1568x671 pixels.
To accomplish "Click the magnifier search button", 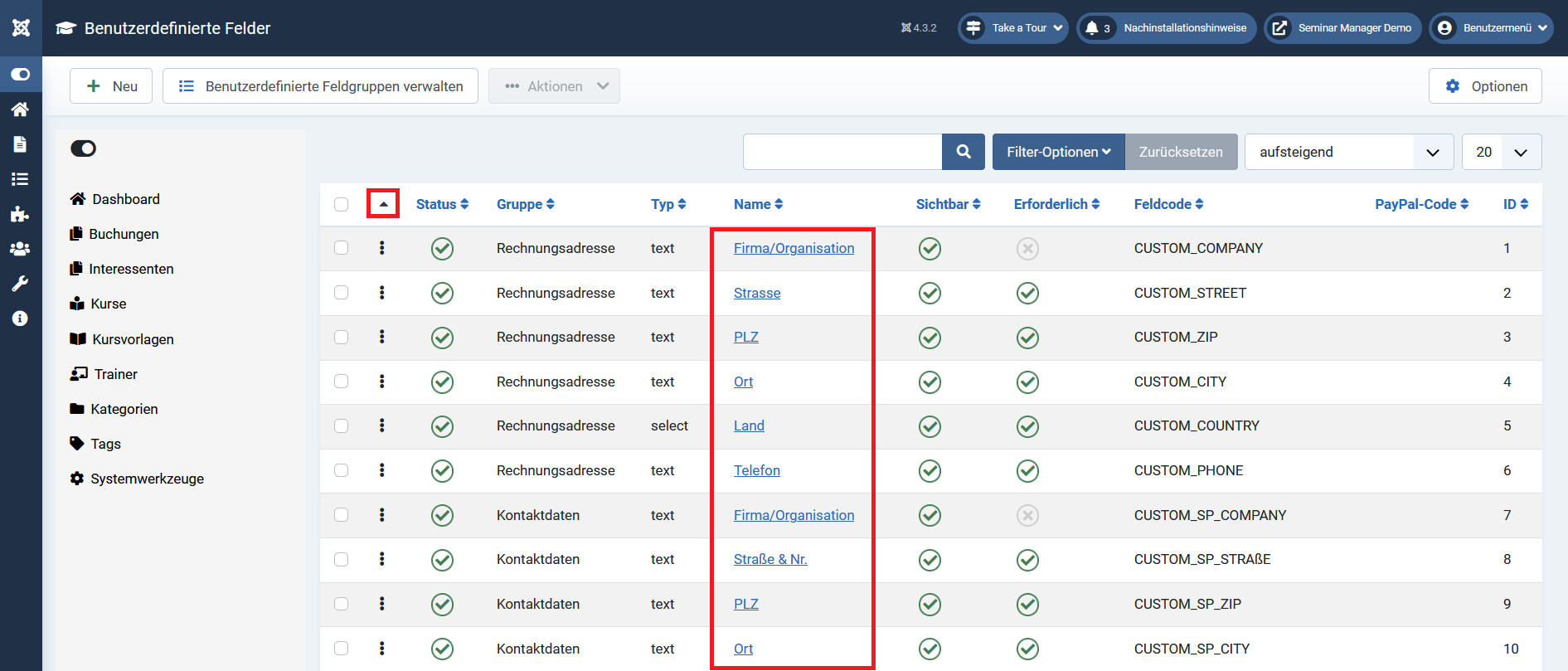I will point(963,152).
